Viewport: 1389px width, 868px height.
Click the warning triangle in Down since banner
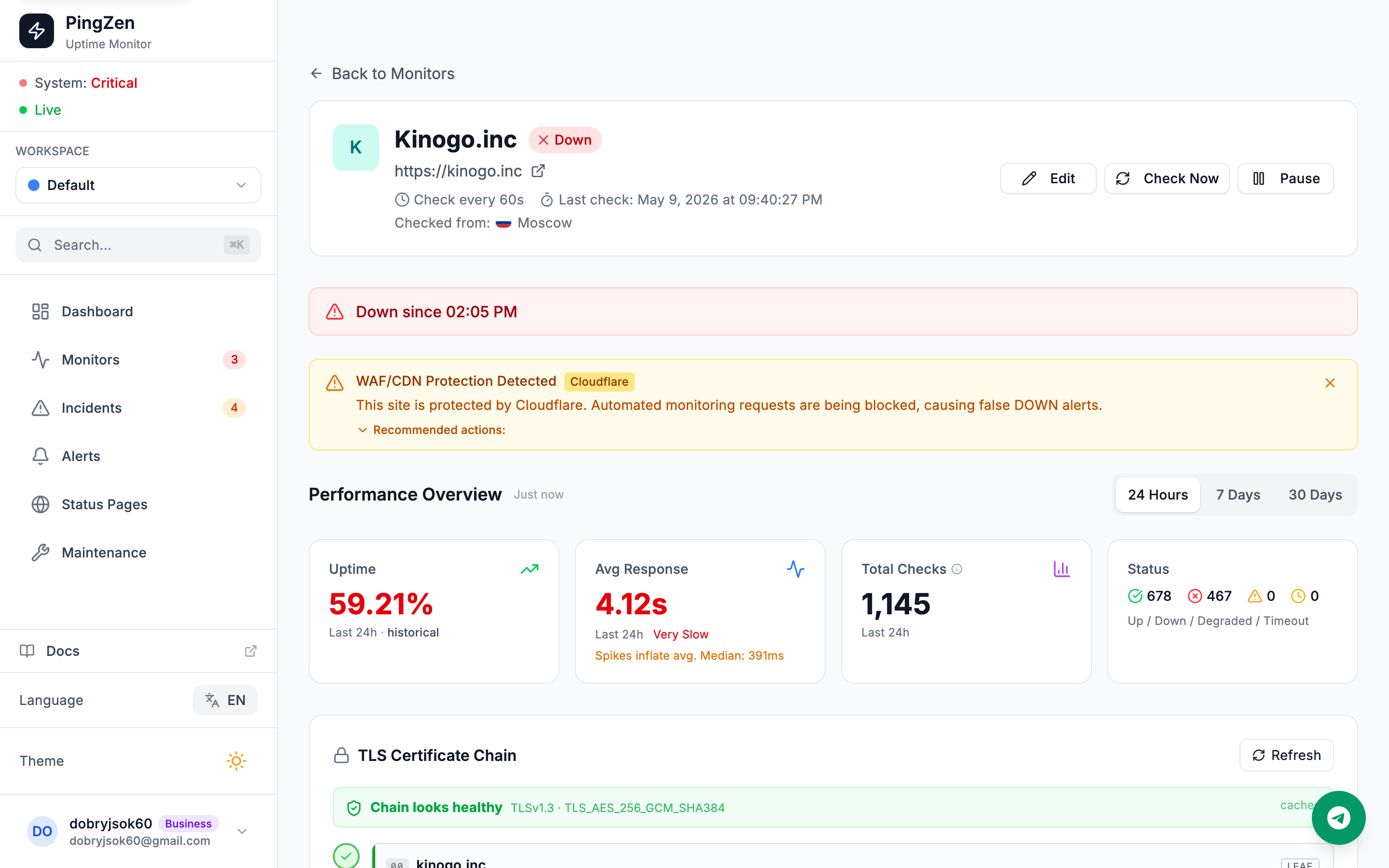click(x=335, y=312)
